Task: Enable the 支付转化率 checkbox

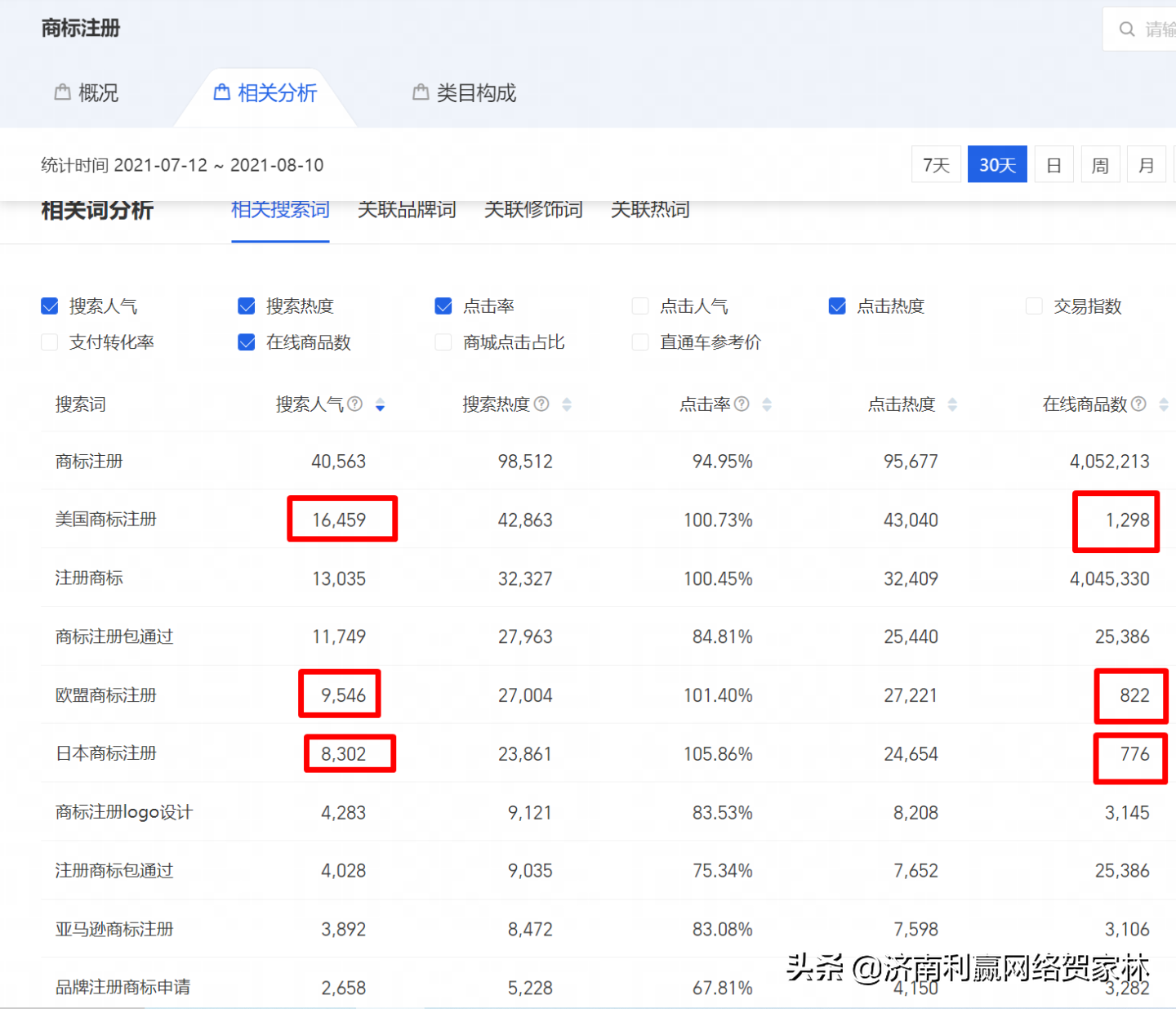Action: (49, 342)
